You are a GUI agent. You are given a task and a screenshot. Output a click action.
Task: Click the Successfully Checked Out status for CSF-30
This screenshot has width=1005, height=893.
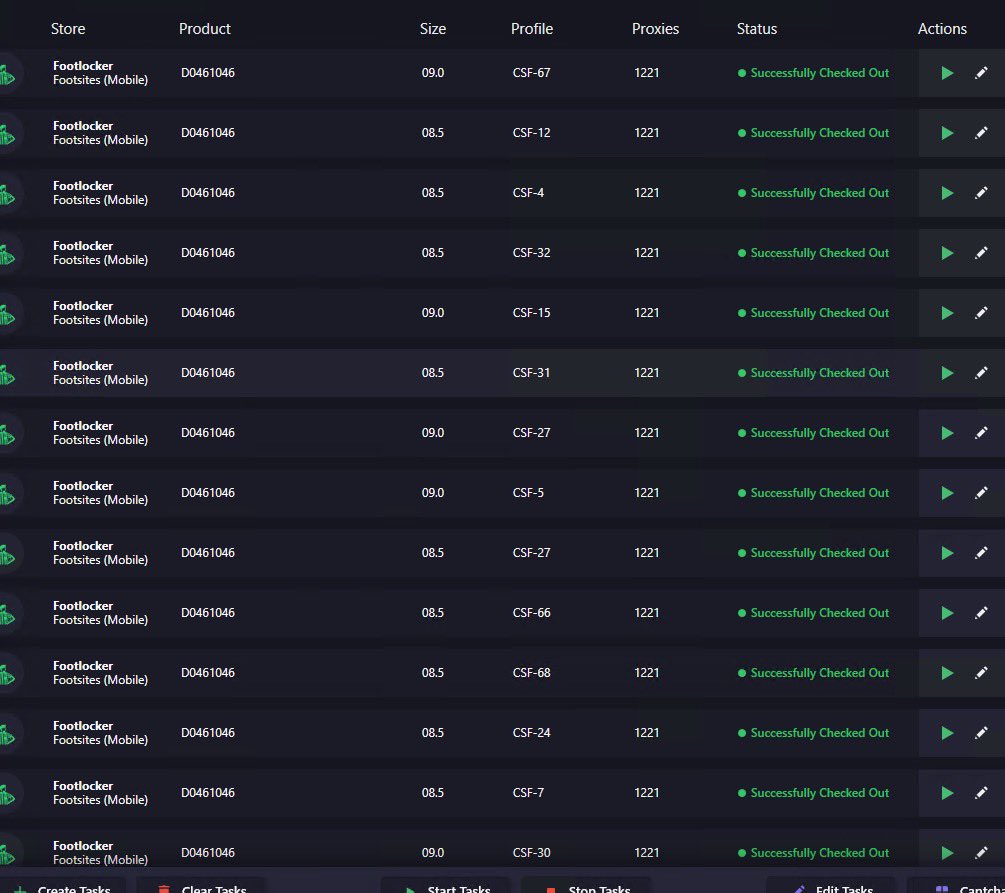[813, 853]
